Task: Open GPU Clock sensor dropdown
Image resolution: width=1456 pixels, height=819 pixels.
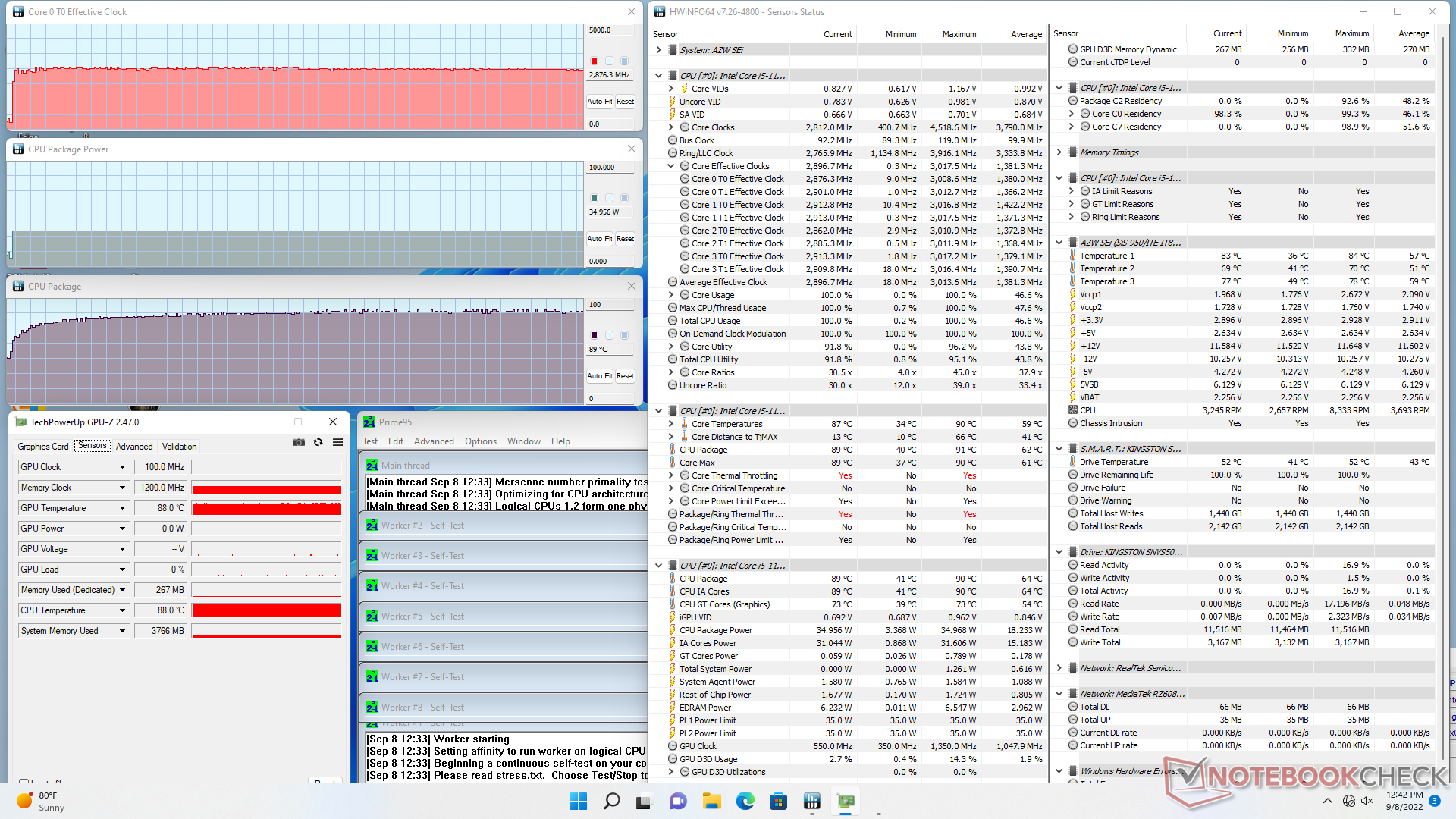Action: coord(122,467)
